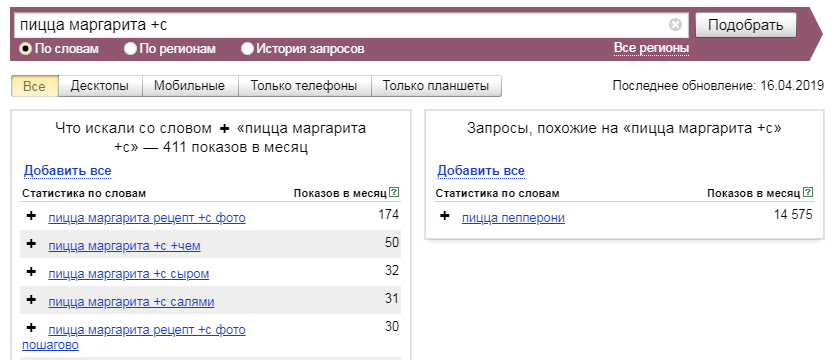
Task: Click the value 50 impressions
Action: 392,243
